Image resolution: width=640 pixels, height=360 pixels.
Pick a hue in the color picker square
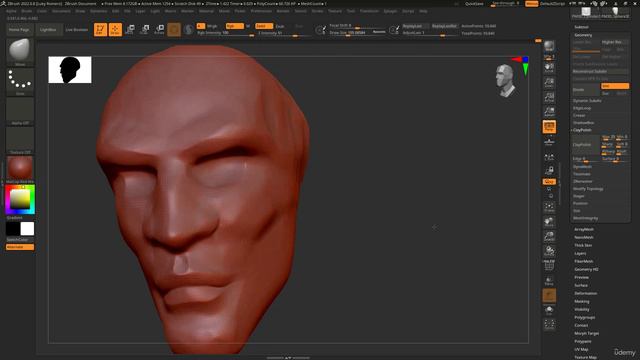click(20, 200)
